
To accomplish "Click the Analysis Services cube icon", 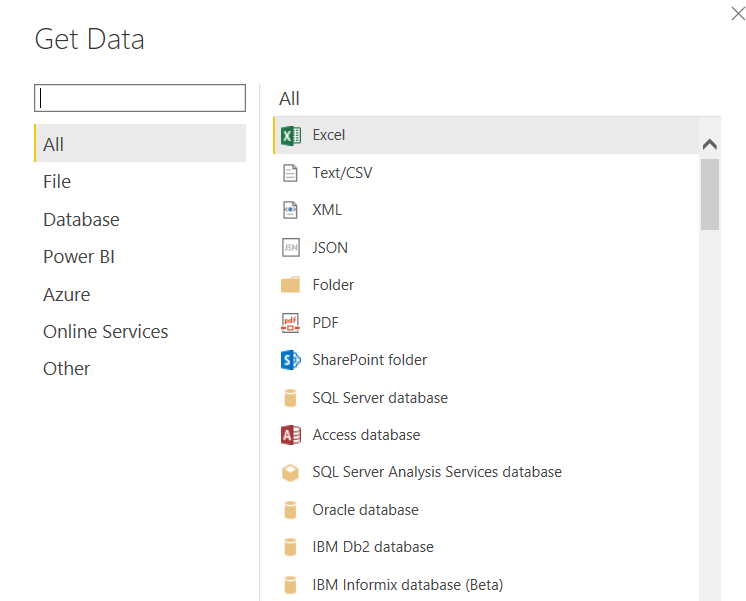I will coord(290,473).
